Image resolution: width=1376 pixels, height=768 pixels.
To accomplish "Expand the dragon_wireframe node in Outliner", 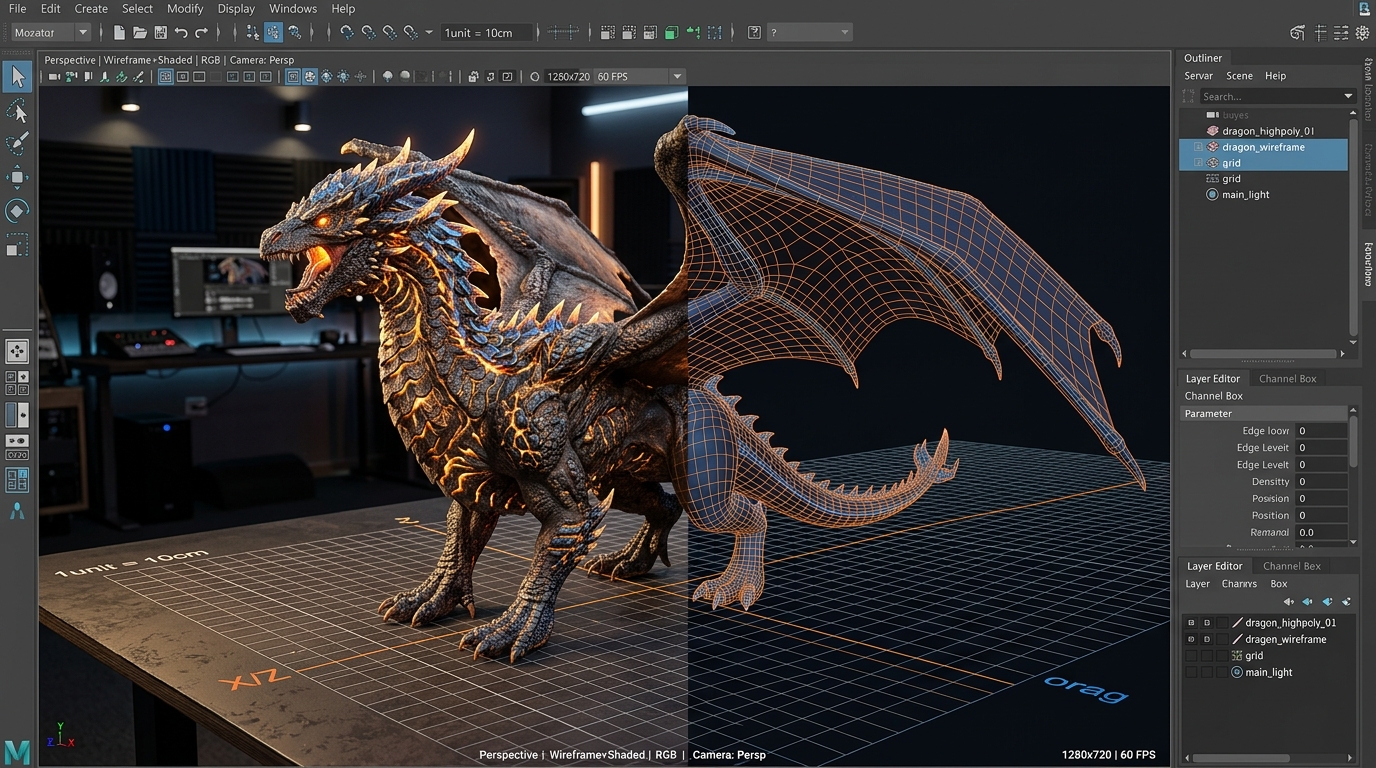I will 1198,147.
